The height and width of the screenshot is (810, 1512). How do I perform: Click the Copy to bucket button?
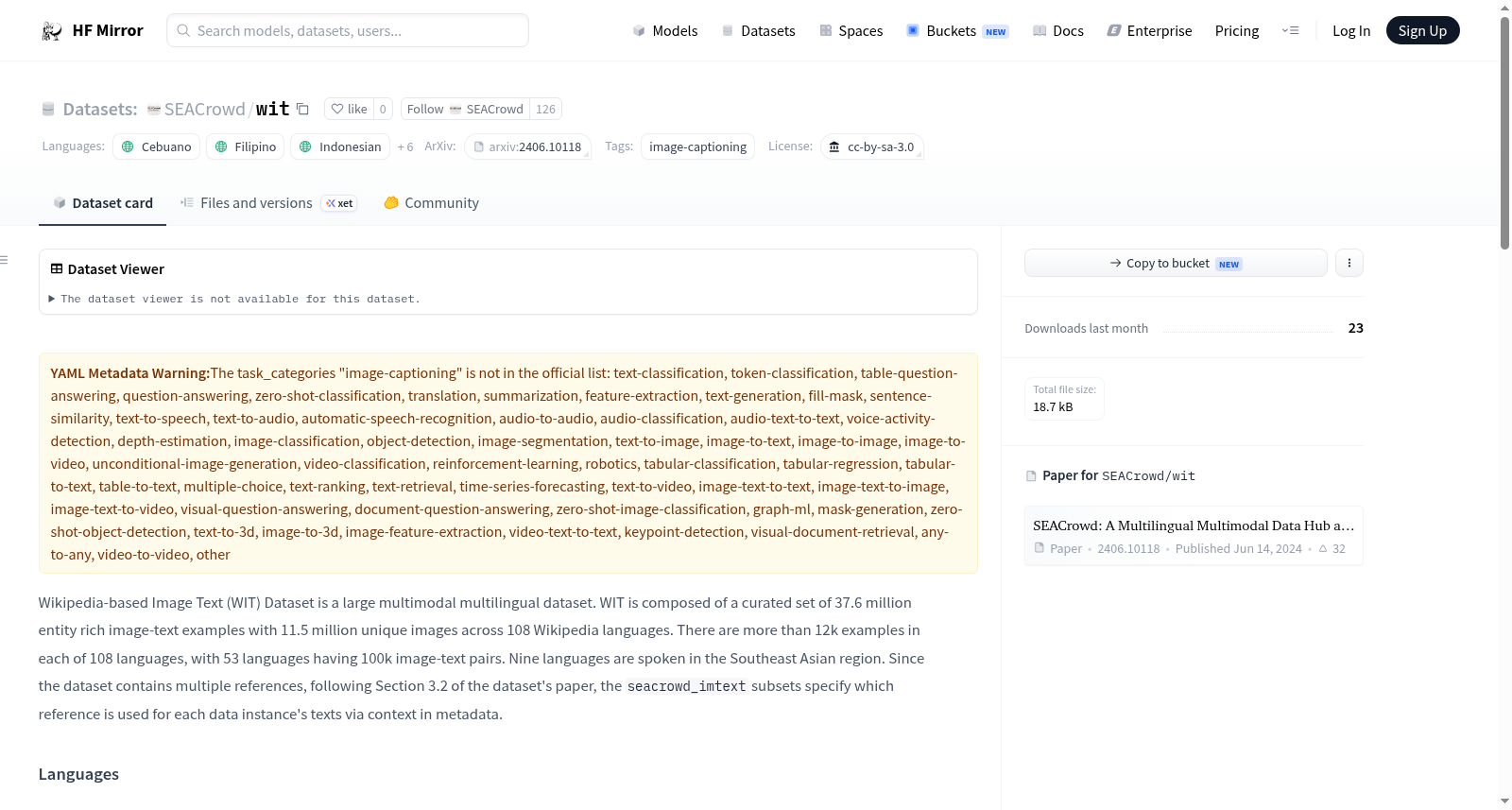click(x=1176, y=263)
